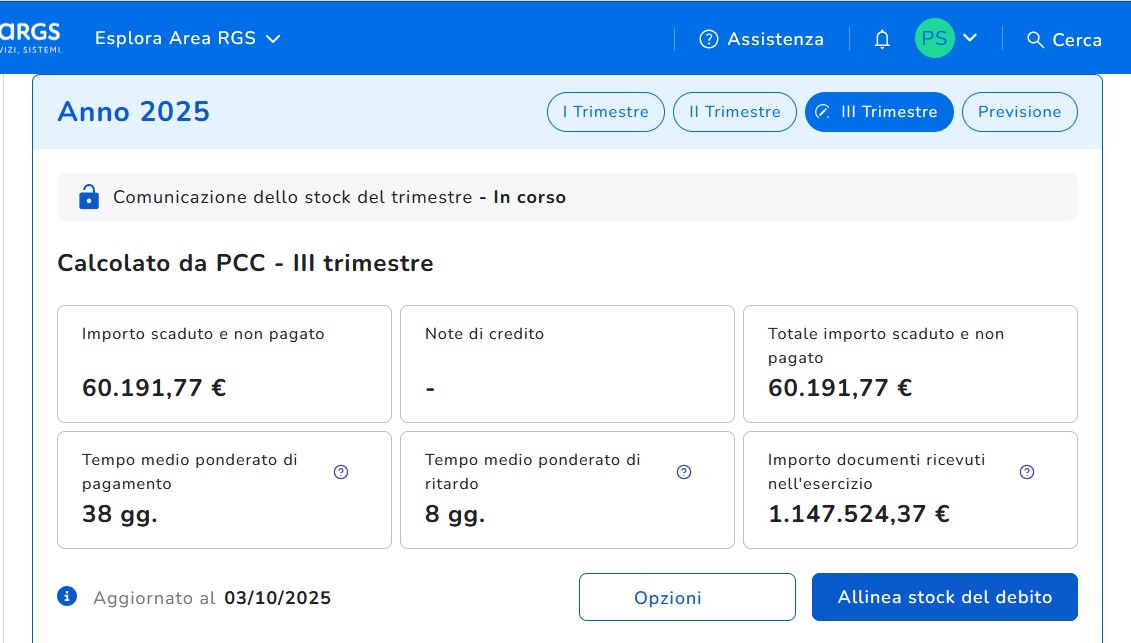
Task: Click the Note di credito card
Action: 567,364
